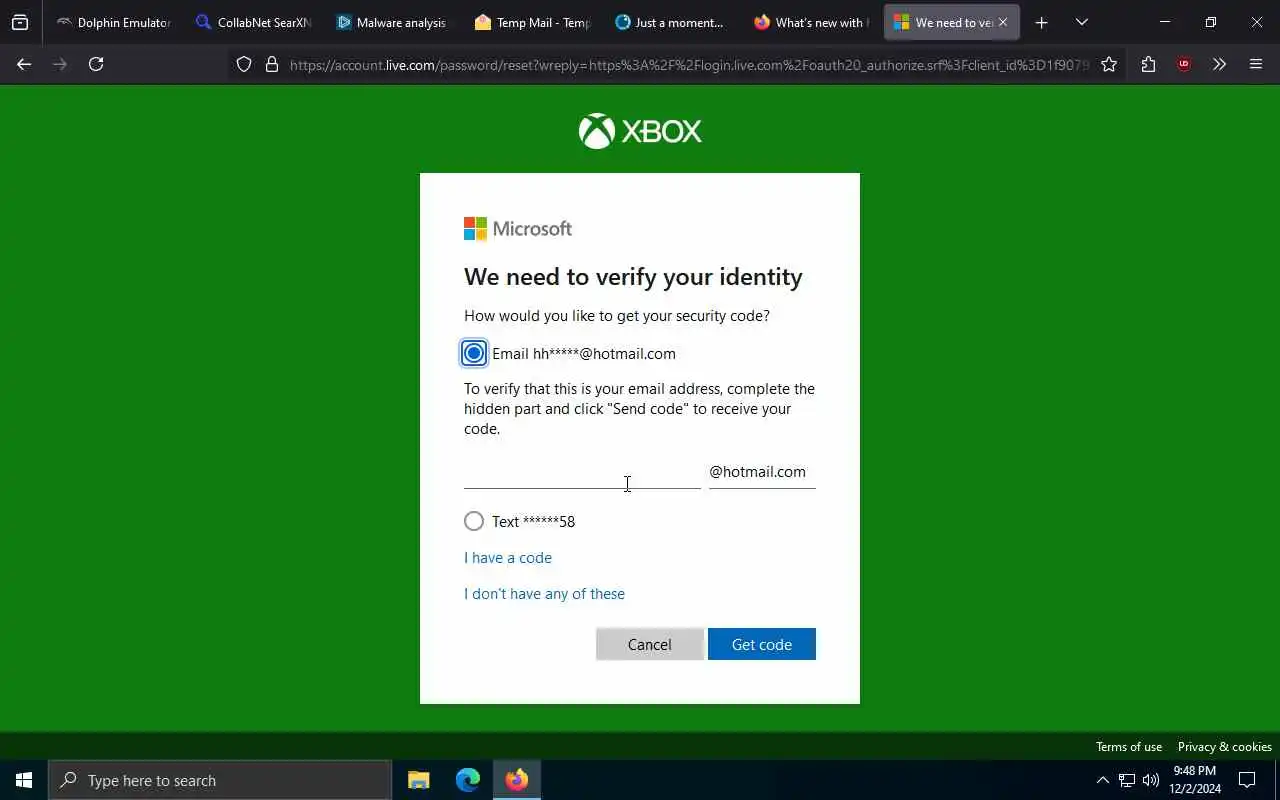List all tabs dropdown arrow
This screenshot has width=1280, height=800.
1081,22
